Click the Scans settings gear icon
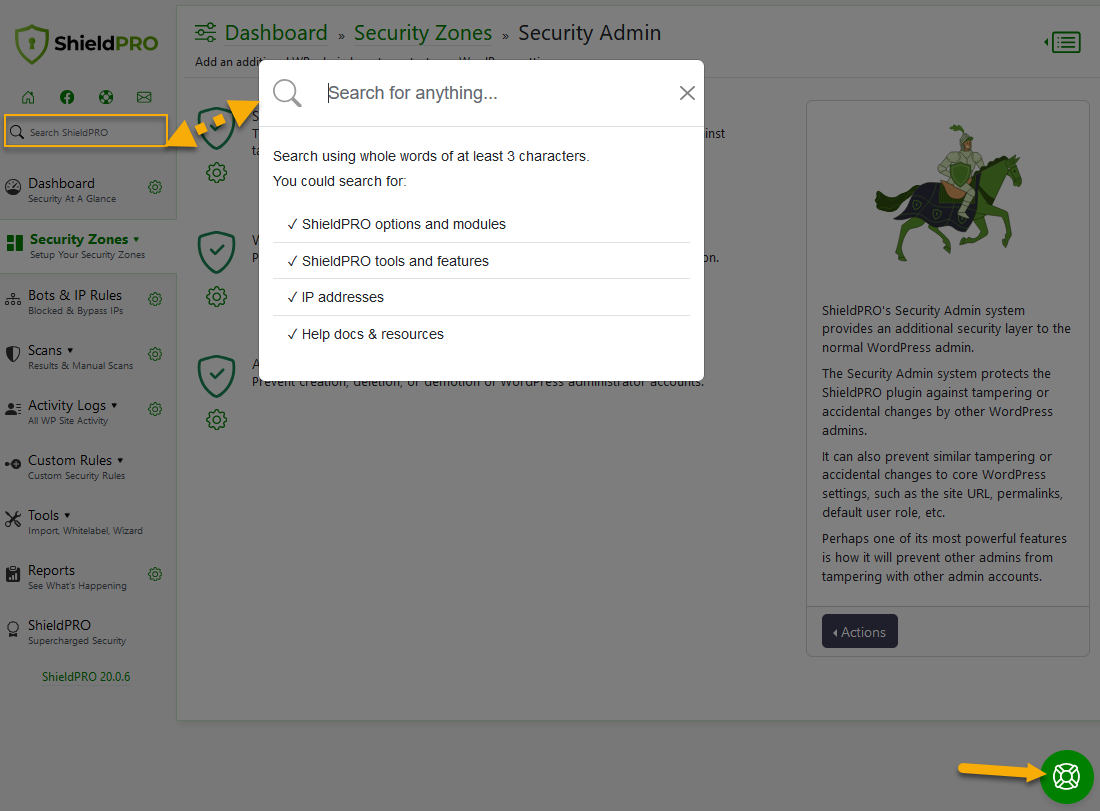 coord(155,354)
